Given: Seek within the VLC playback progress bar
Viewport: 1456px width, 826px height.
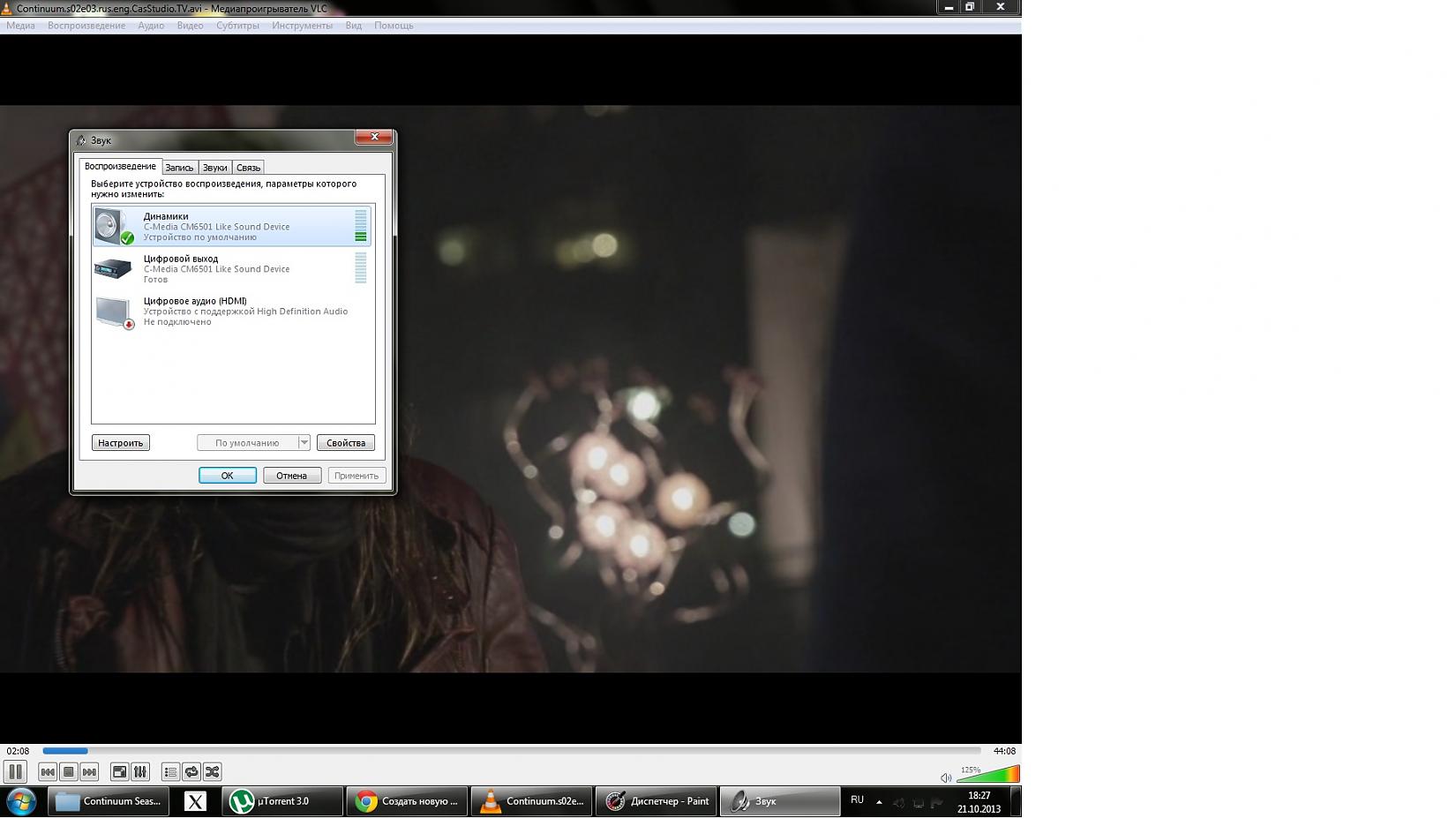Looking at the screenshot, I should pyautogui.click(x=512, y=751).
